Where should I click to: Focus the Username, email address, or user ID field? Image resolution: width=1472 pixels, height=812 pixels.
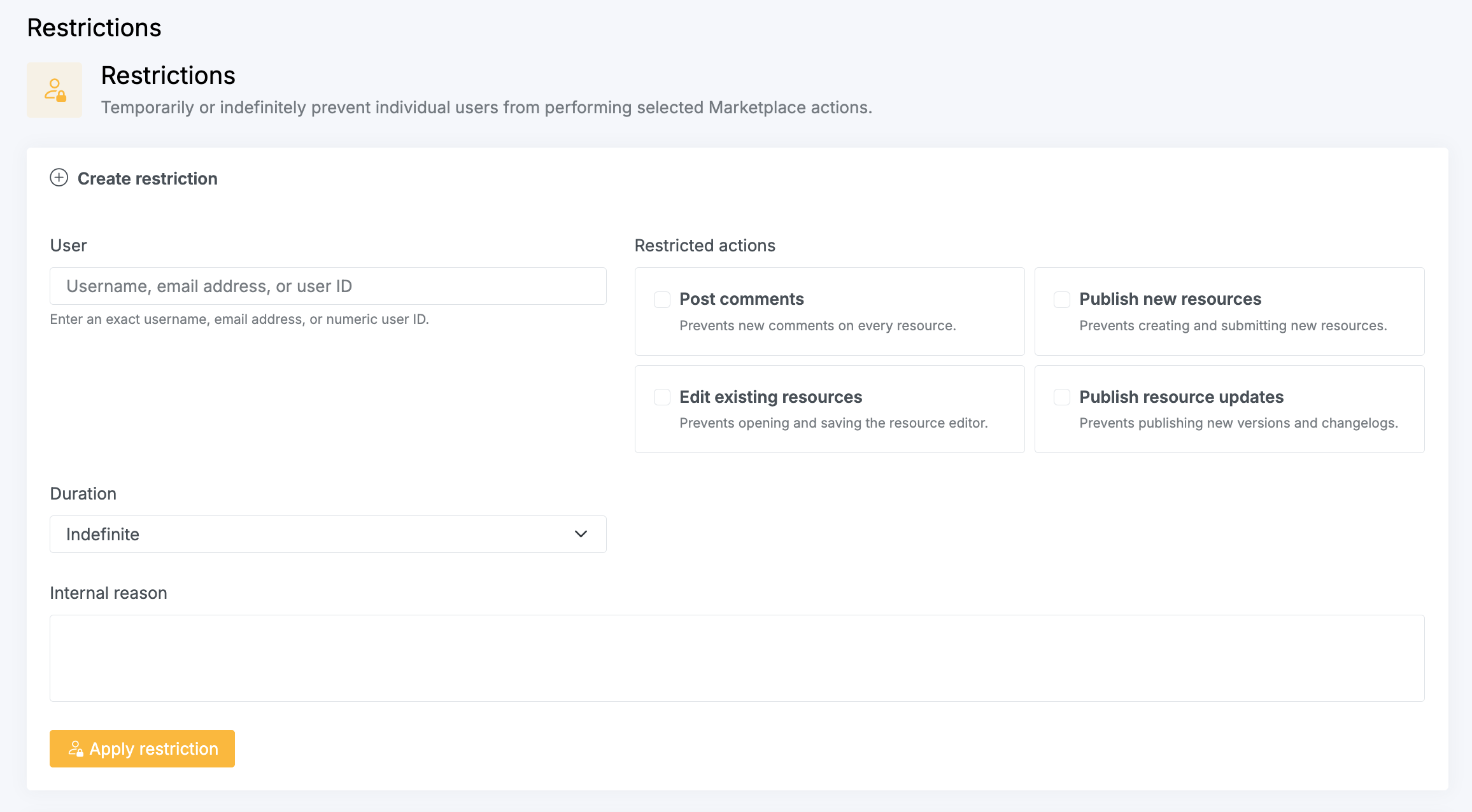click(328, 286)
